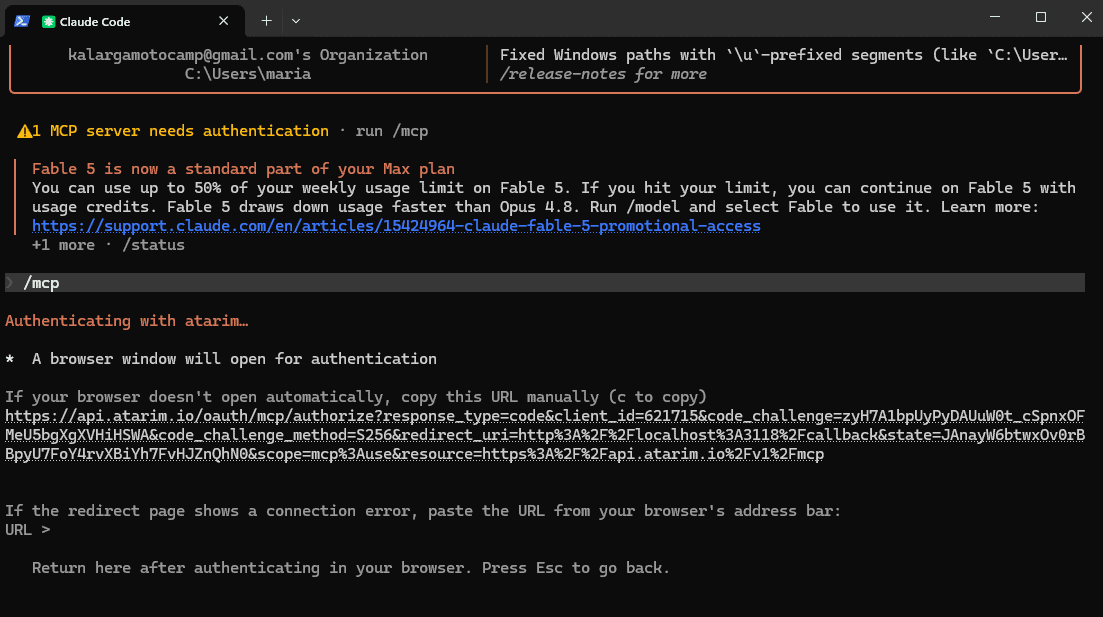Image resolution: width=1103 pixels, height=617 pixels.
Task: Click the green Claude Code tab icon
Action: tap(49, 22)
